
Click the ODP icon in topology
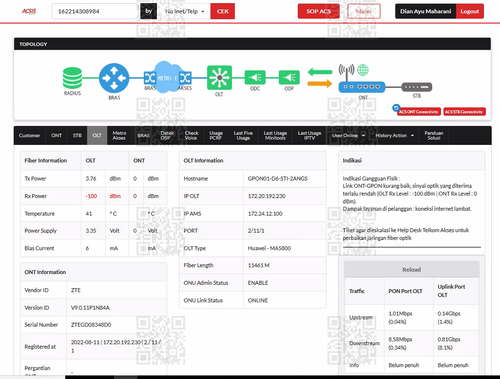[289, 78]
